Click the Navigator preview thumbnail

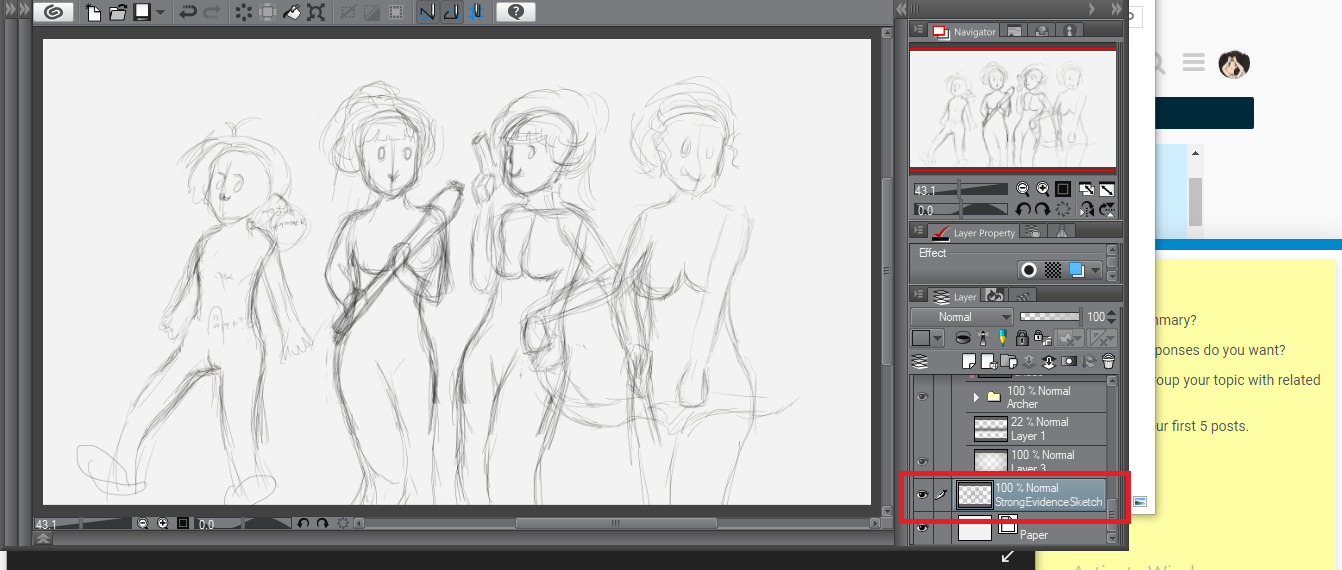click(1012, 108)
